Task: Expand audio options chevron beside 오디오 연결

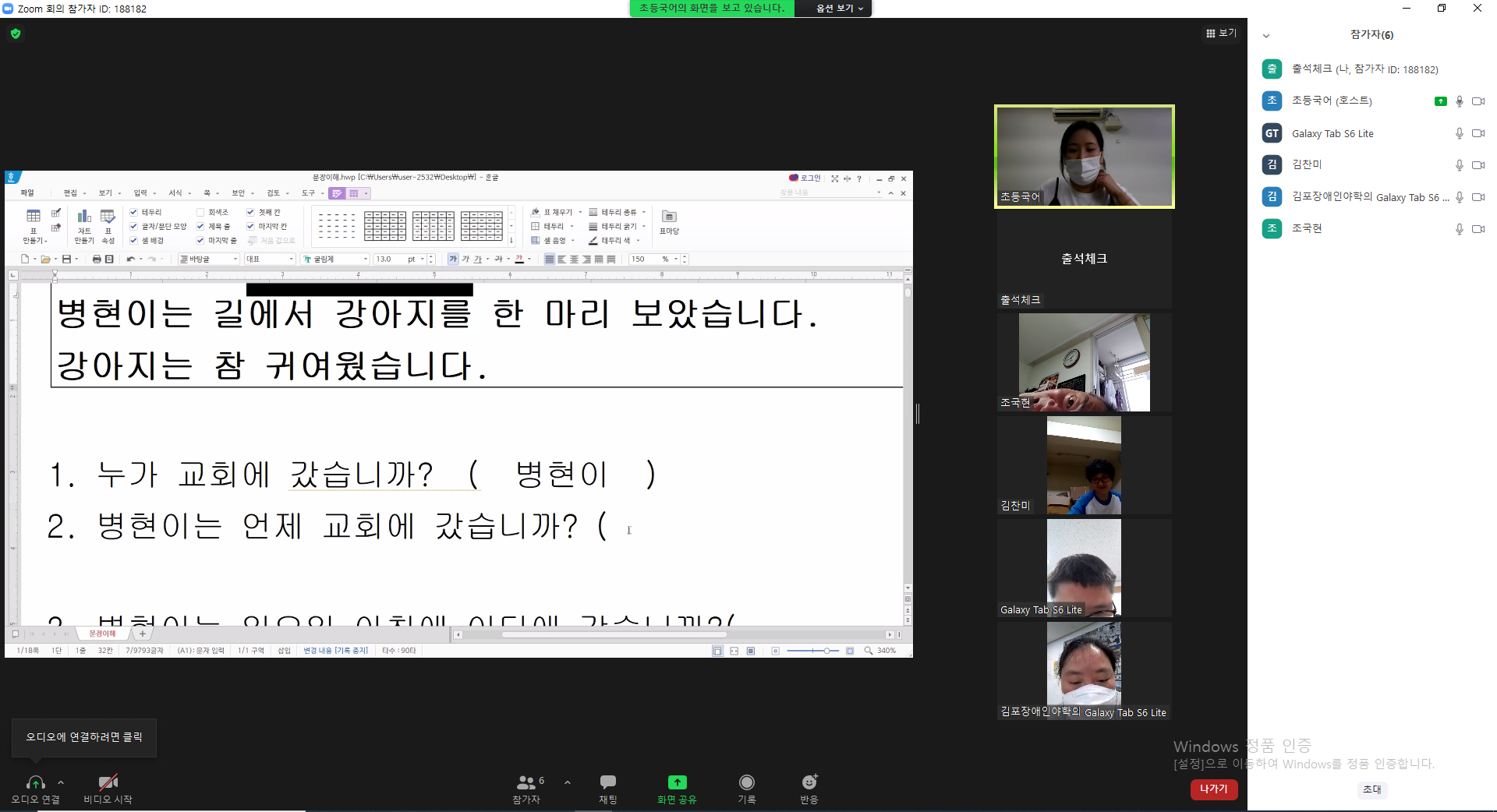Action: tap(61, 782)
